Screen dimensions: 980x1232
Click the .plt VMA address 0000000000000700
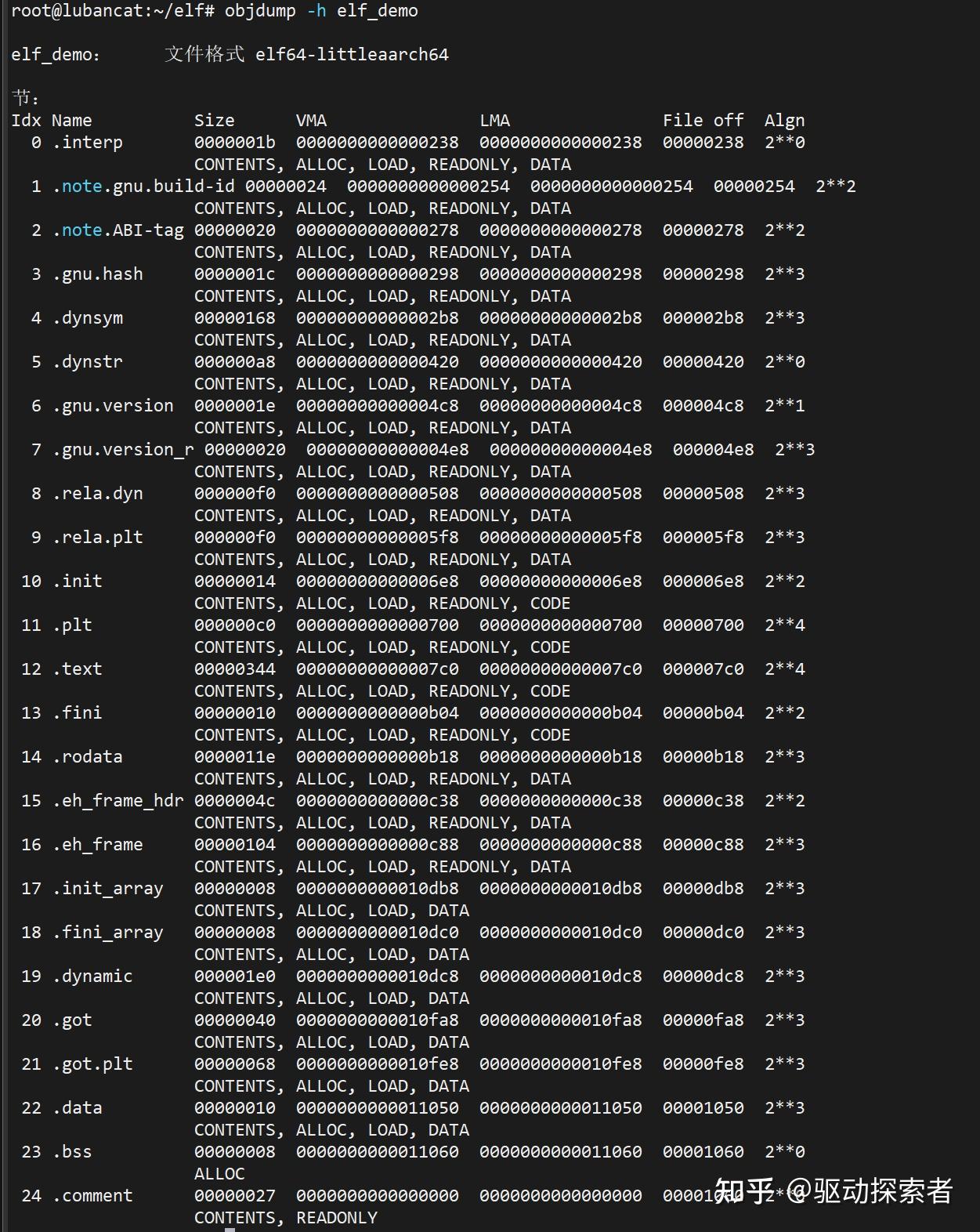coord(378,625)
